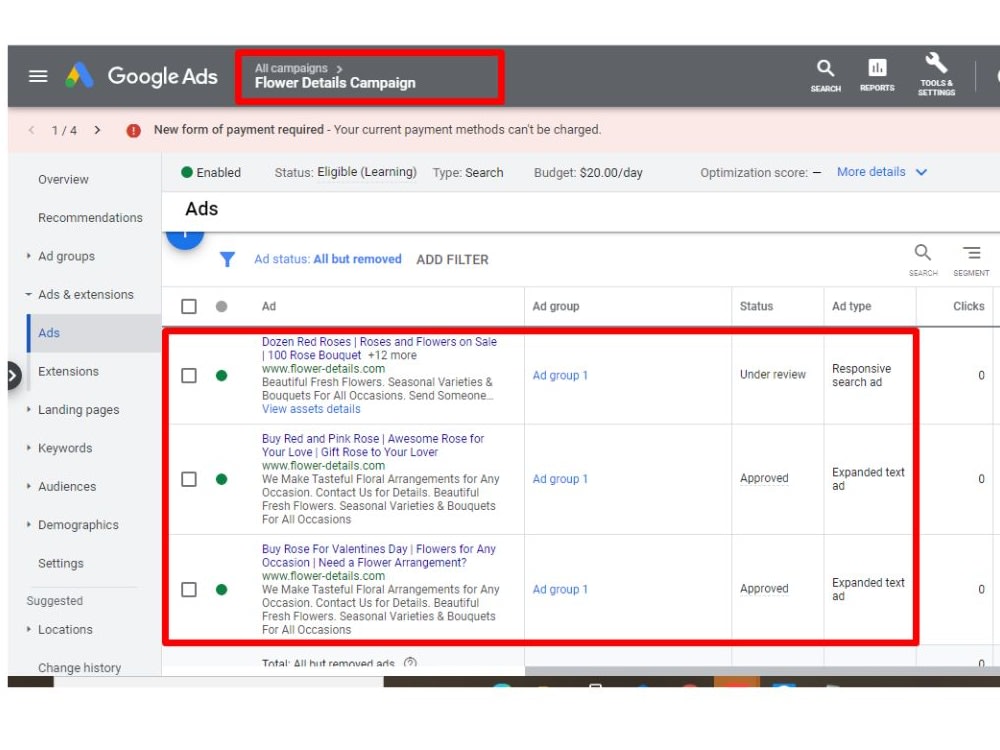Open Dozen Red Roses ad headline
This screenshot has height=750, width=1000.
[379, 348]
